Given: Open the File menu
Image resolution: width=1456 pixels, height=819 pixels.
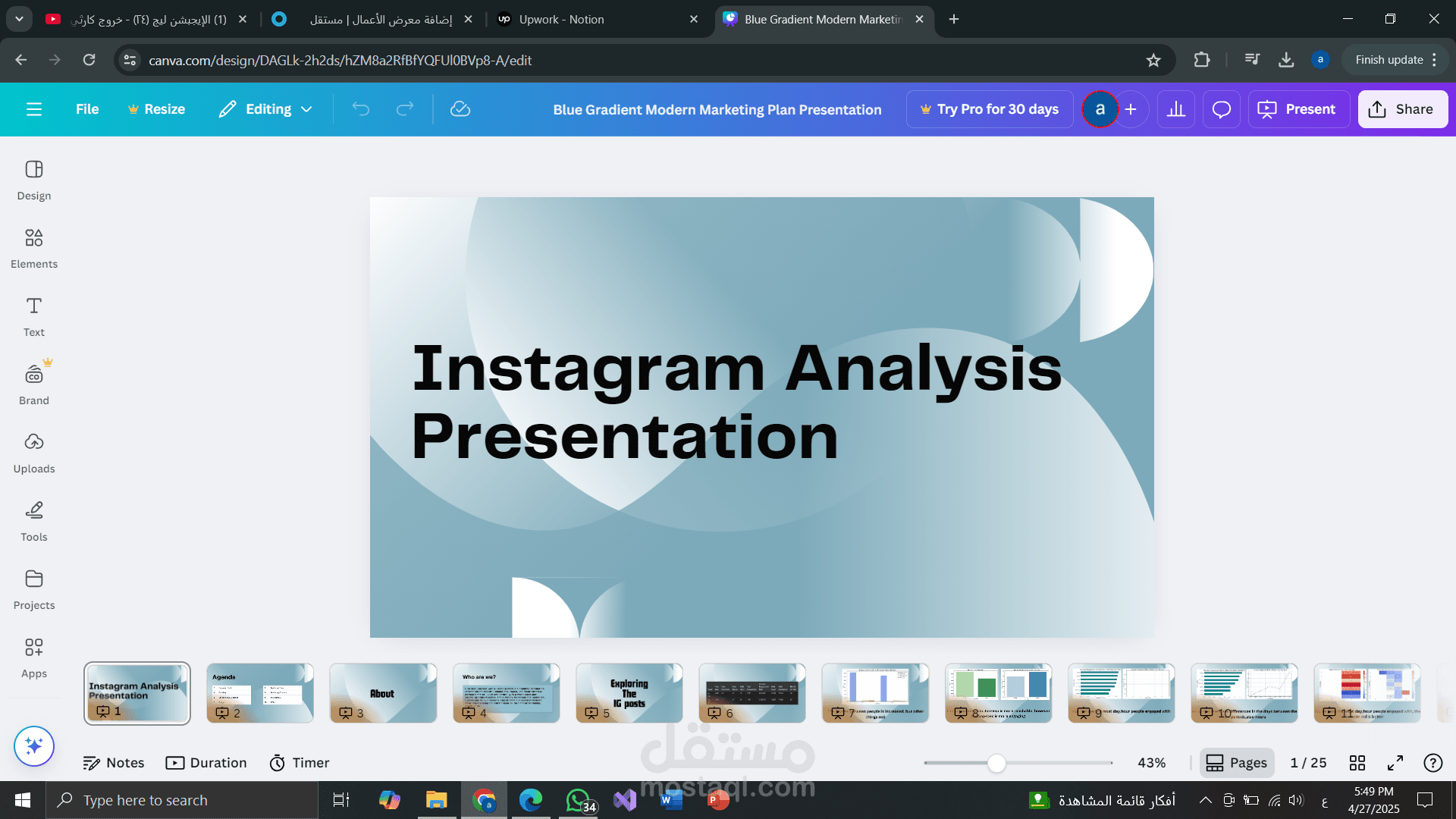Looking at the screenshot, I should click(87, 109).
